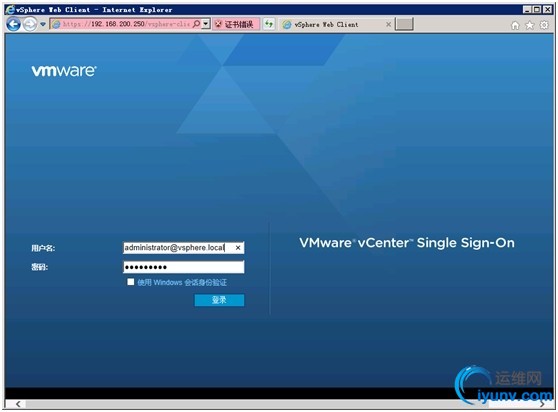Click the horizontal scrollbar left arrow

coord(18,404)
